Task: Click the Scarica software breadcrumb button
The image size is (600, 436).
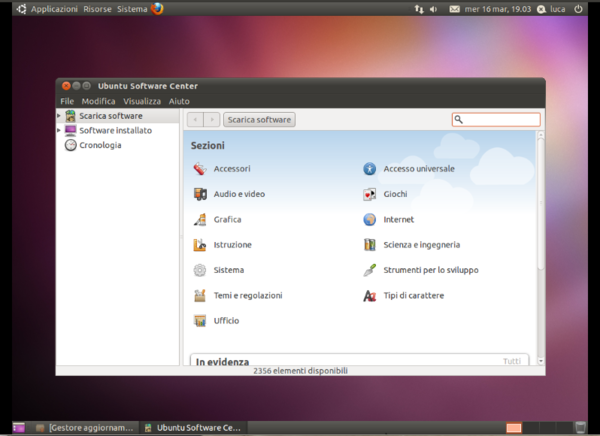Action: pos(259,120)
